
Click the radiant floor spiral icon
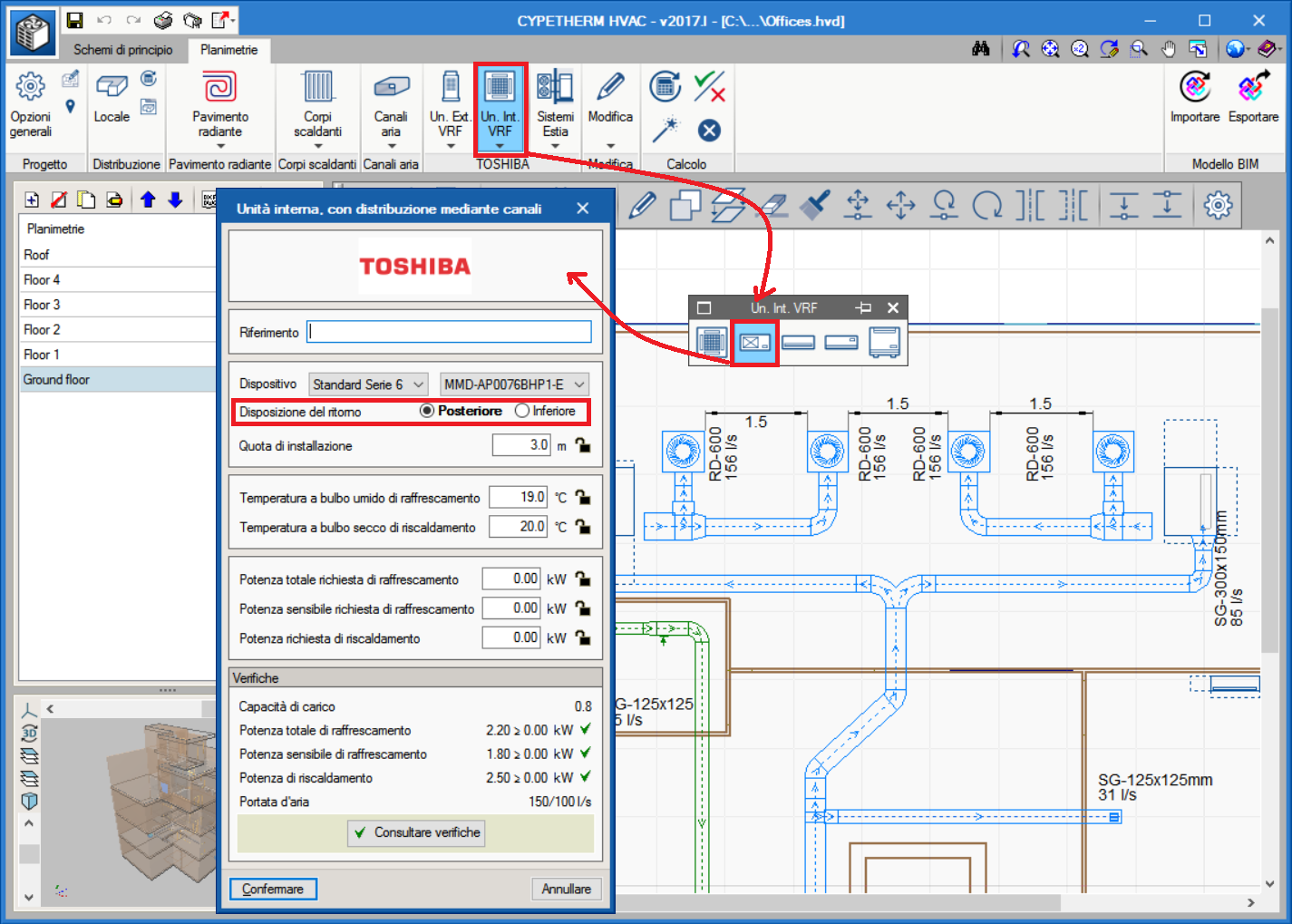(219, 87)
